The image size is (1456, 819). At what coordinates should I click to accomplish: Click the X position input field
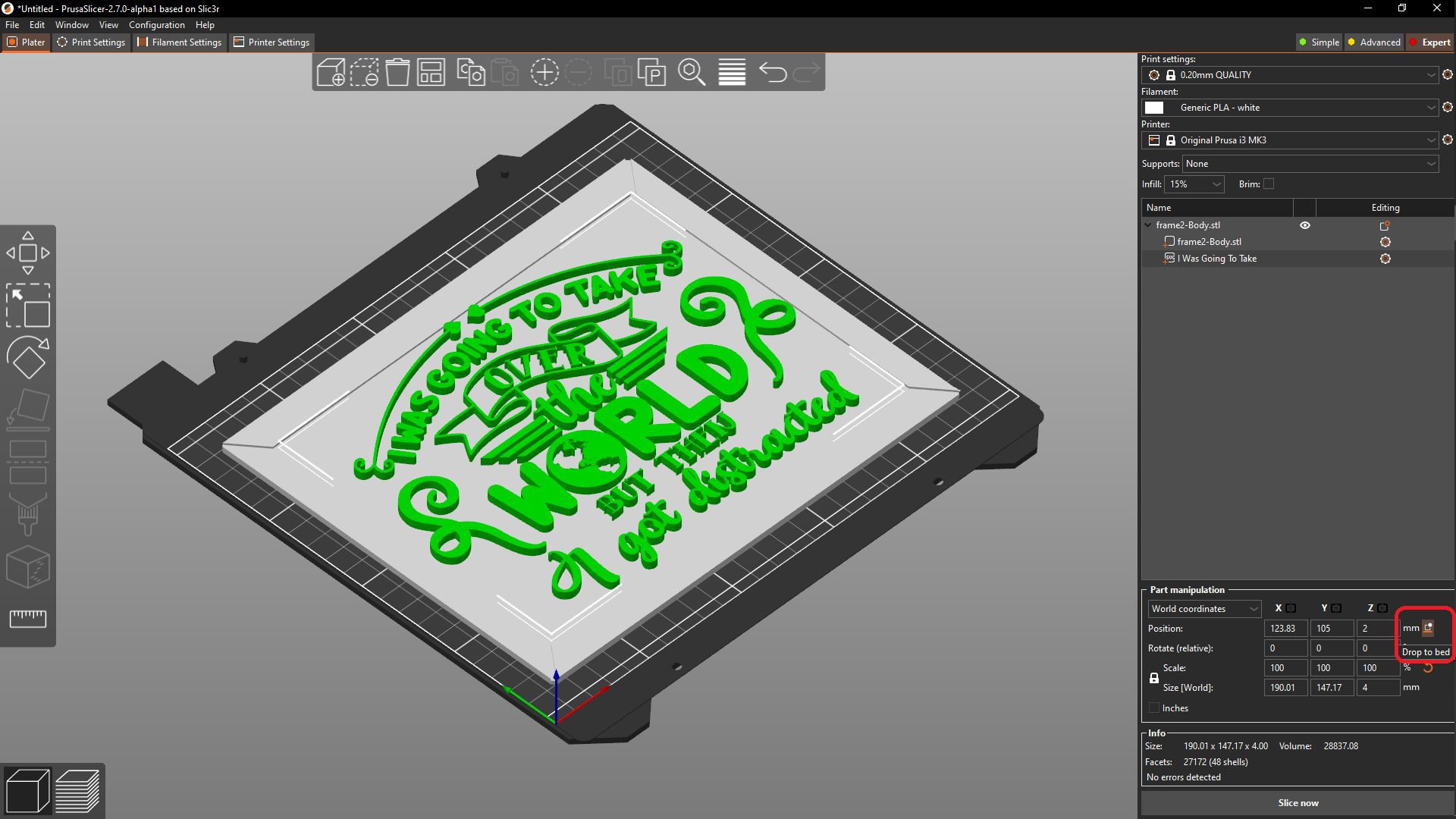[1285, 628]
